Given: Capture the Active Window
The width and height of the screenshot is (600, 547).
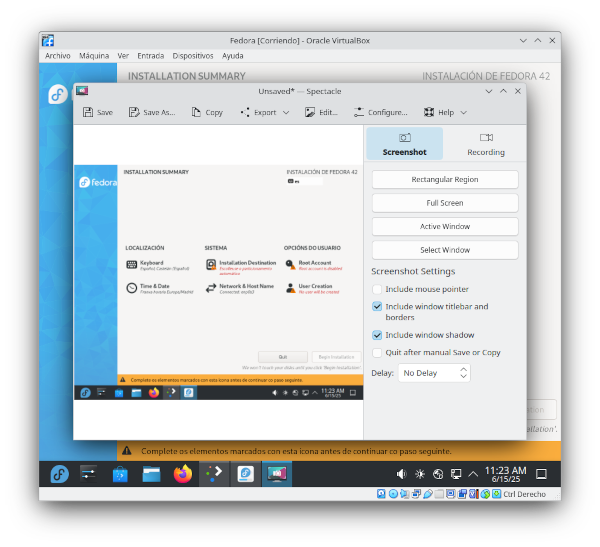Looking at the screenshot, I should [x=445, y=227].
